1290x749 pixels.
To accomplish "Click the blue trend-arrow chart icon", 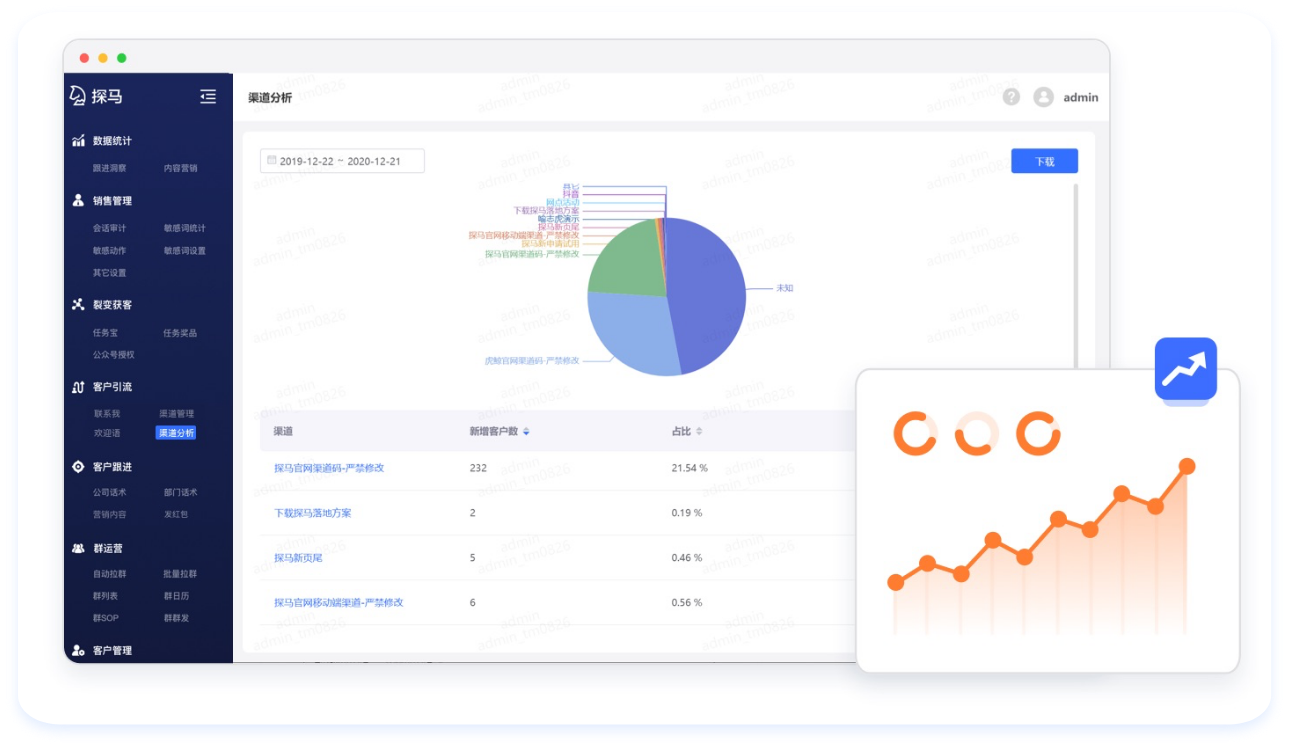I will tap(1185, 369).
